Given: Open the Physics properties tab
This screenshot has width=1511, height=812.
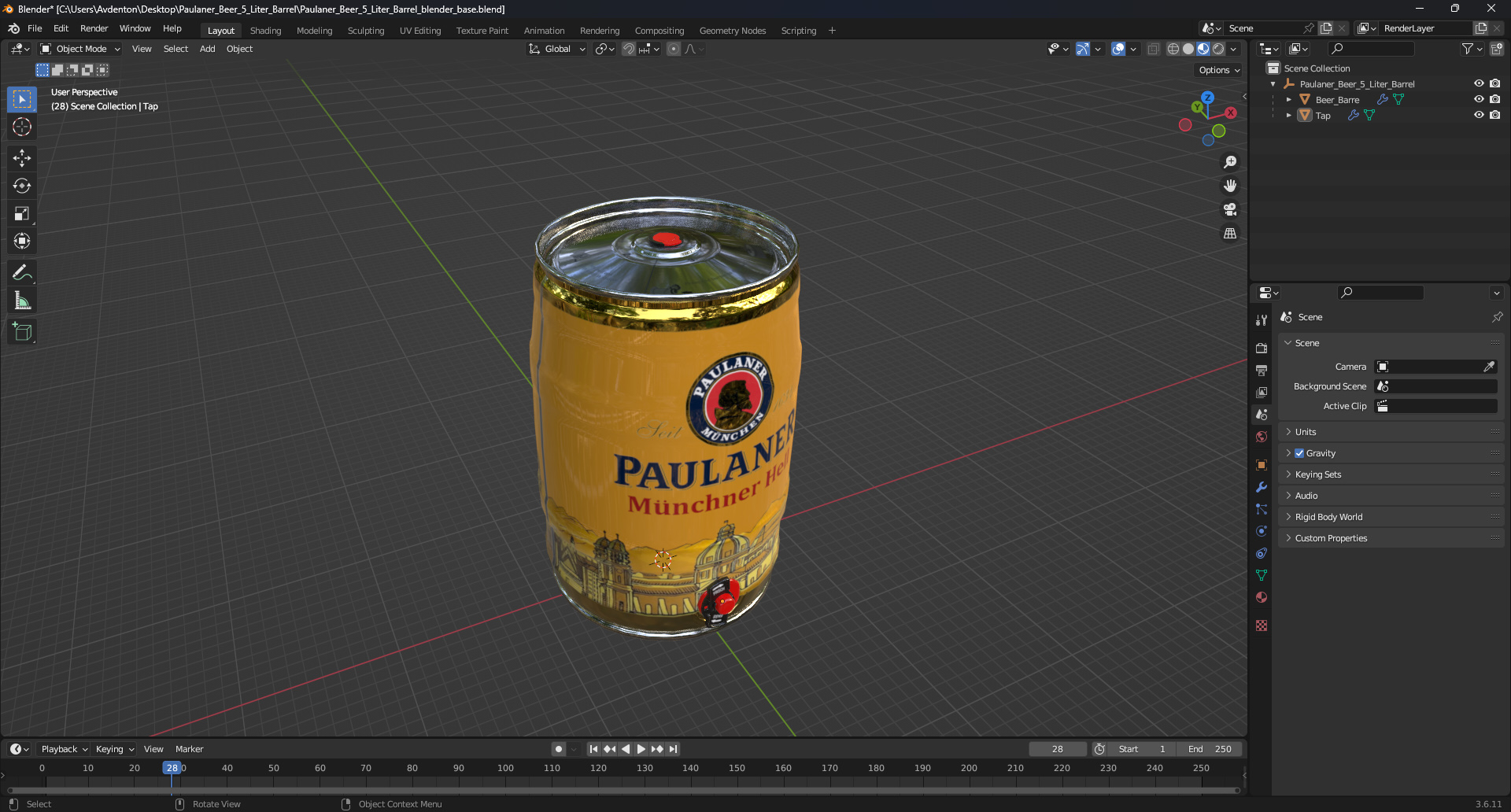Looking at the screenshot, I should coord(1262,531).
